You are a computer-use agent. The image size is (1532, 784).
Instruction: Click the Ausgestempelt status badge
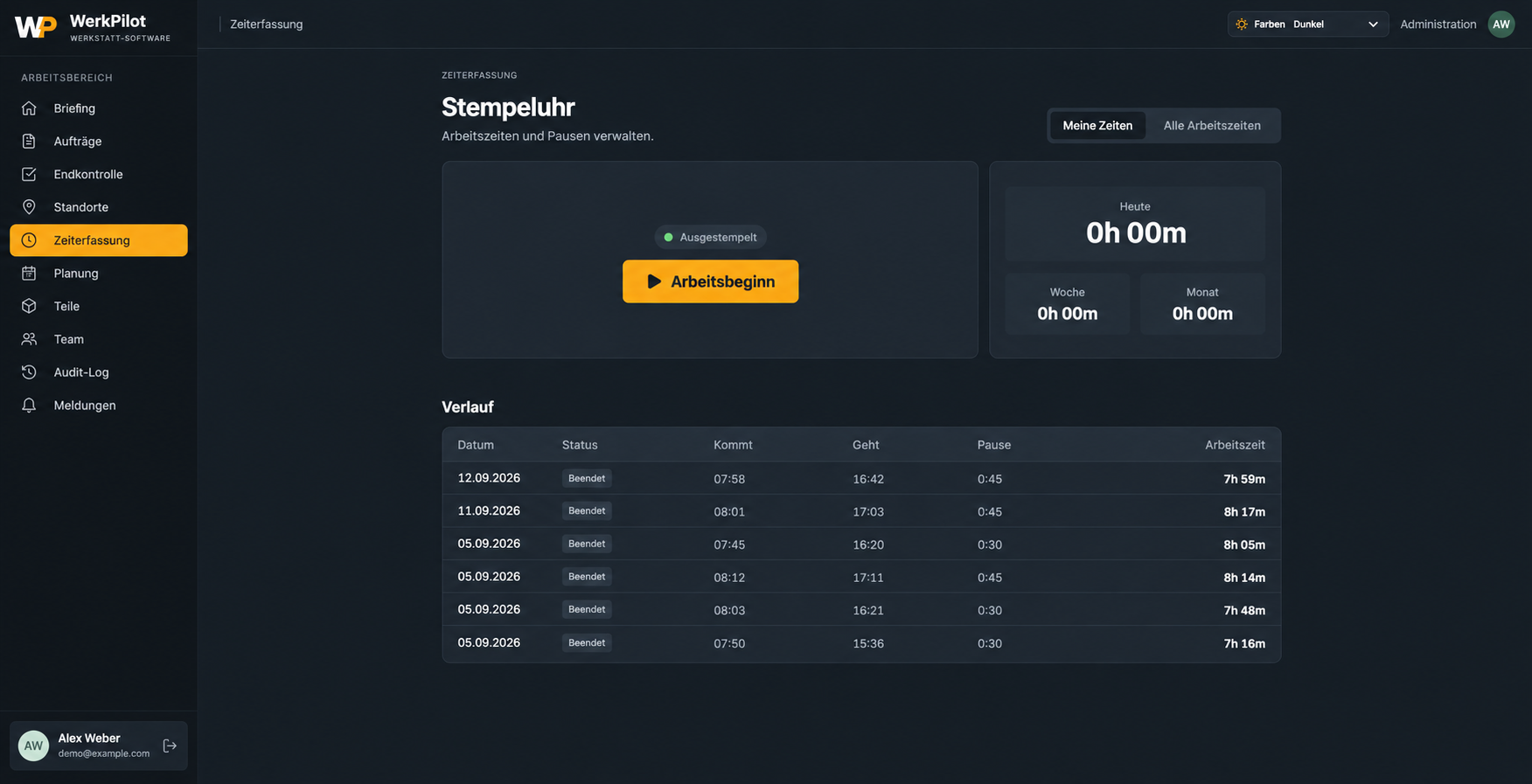coord(710,237)
